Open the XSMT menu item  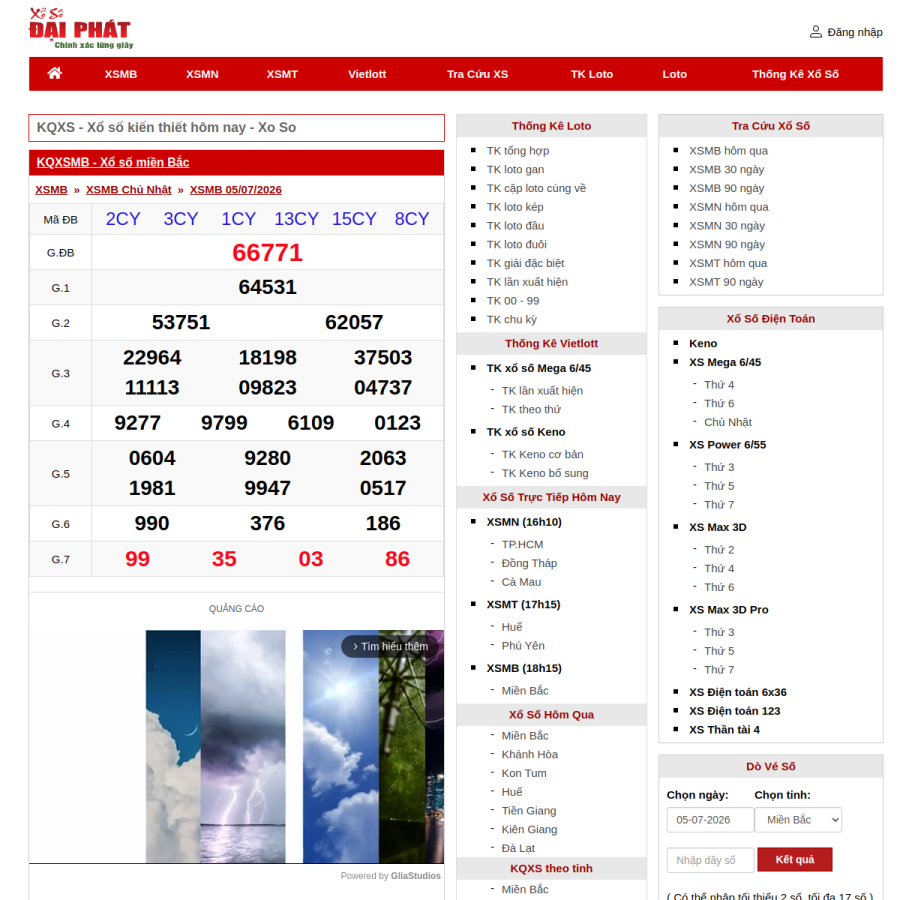[x=282, y=74]
